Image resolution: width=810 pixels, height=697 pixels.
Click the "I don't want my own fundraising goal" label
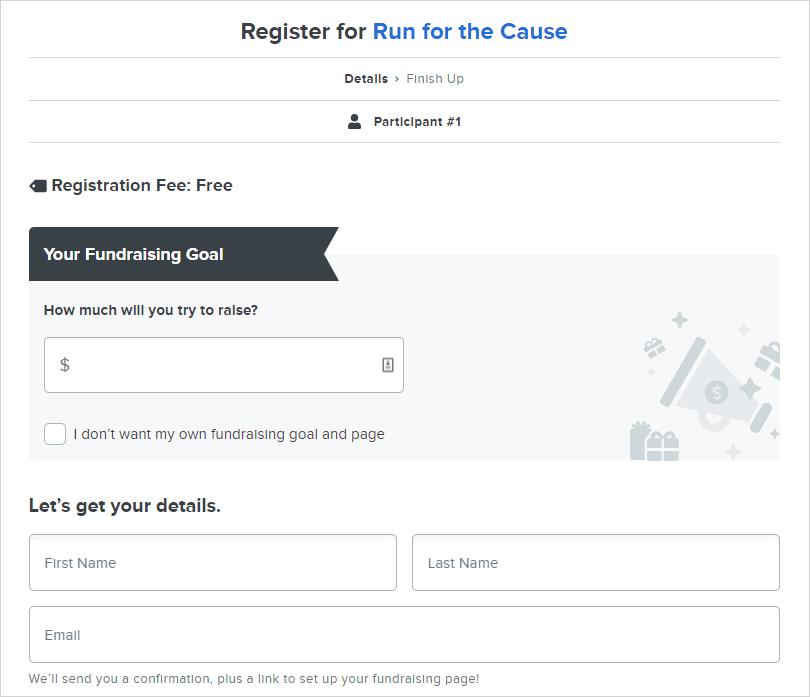[x=229, y=434]
